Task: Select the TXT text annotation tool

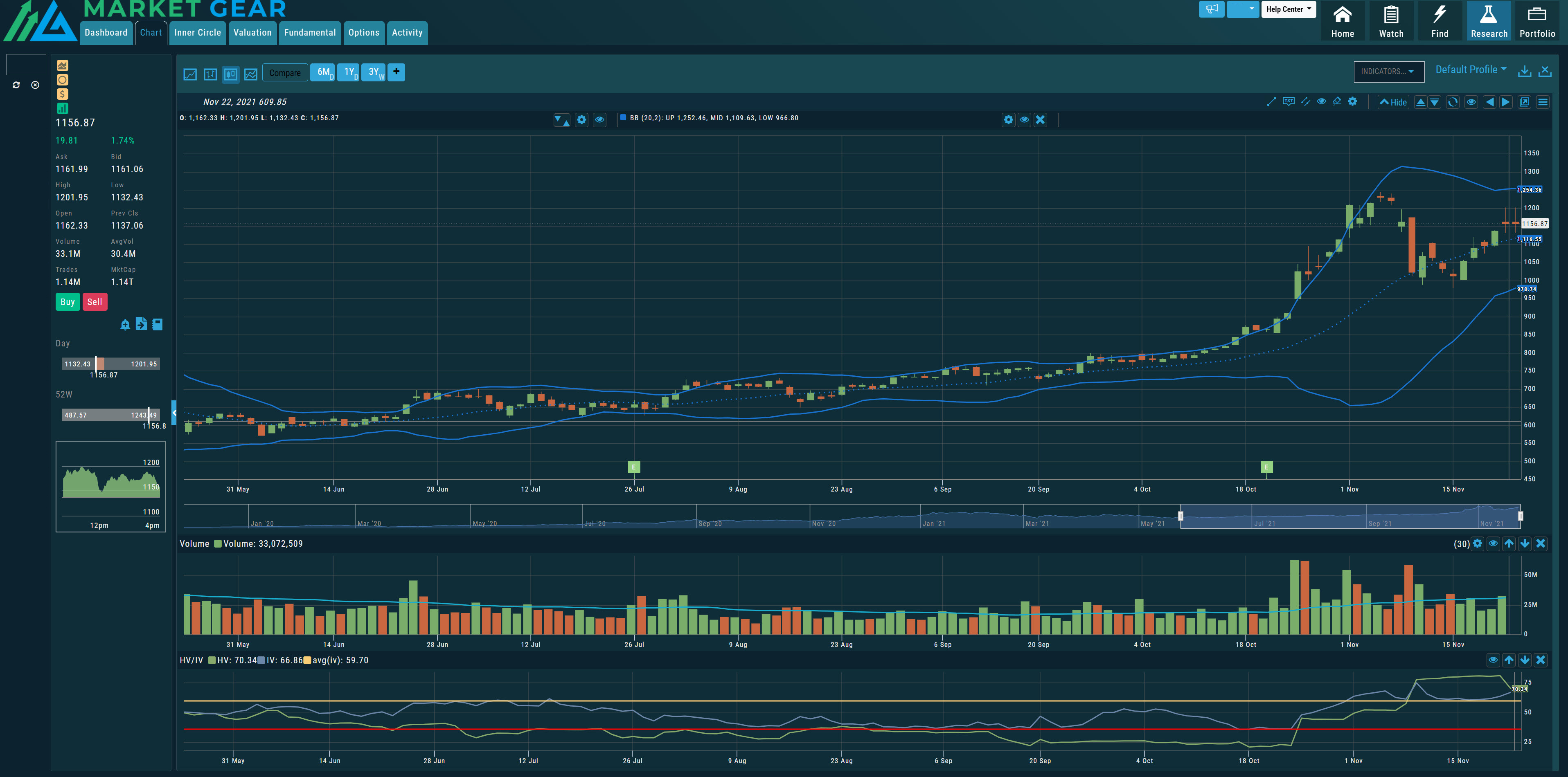Action: point(1288,101)
